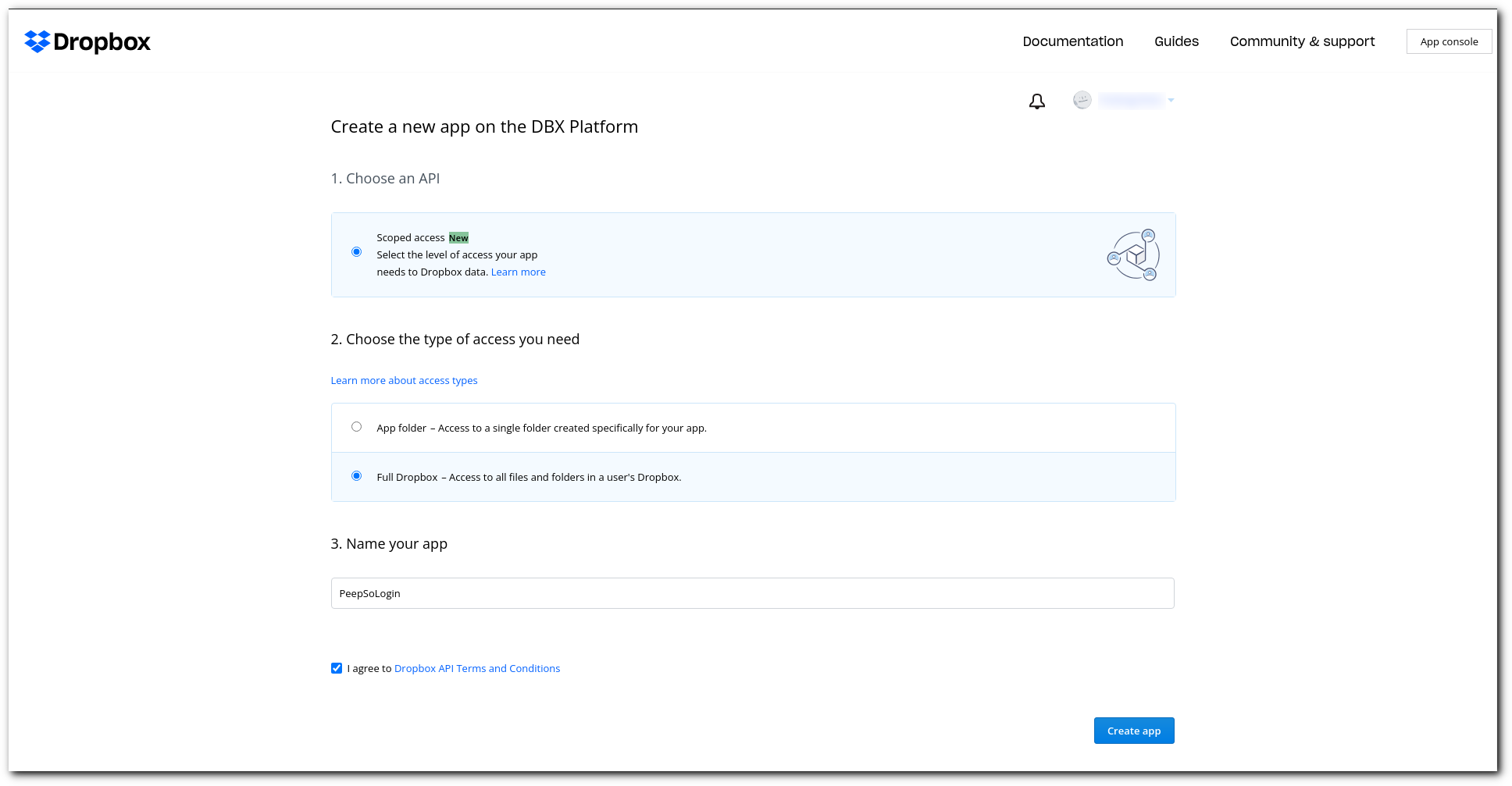The height and width of the screenshot is (786, 1512).
Task: Click the Create app button
Action: click(1134, 731)
